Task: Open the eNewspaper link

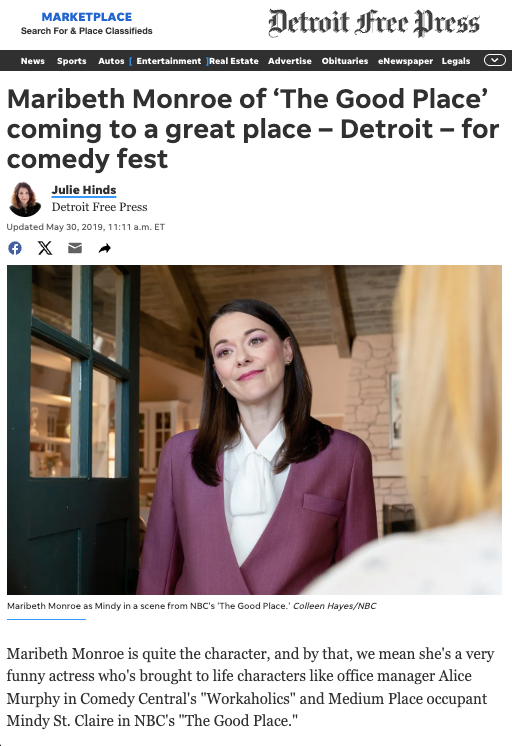Action: [x=405, y=61]
